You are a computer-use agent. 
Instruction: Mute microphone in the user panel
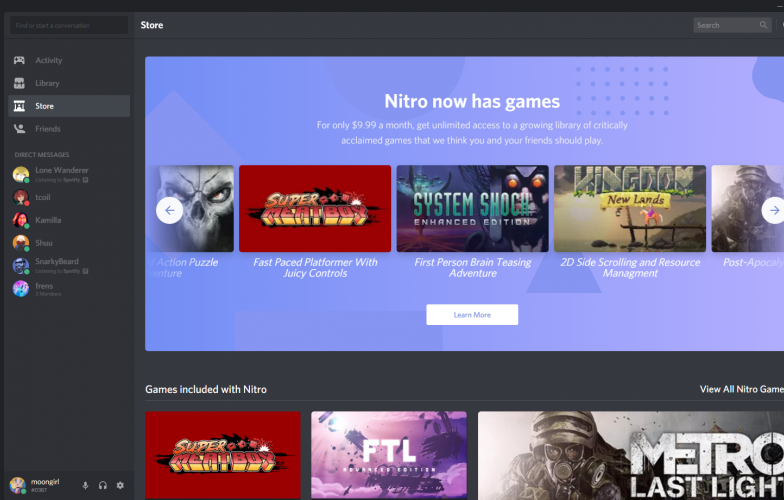(85, 485)
